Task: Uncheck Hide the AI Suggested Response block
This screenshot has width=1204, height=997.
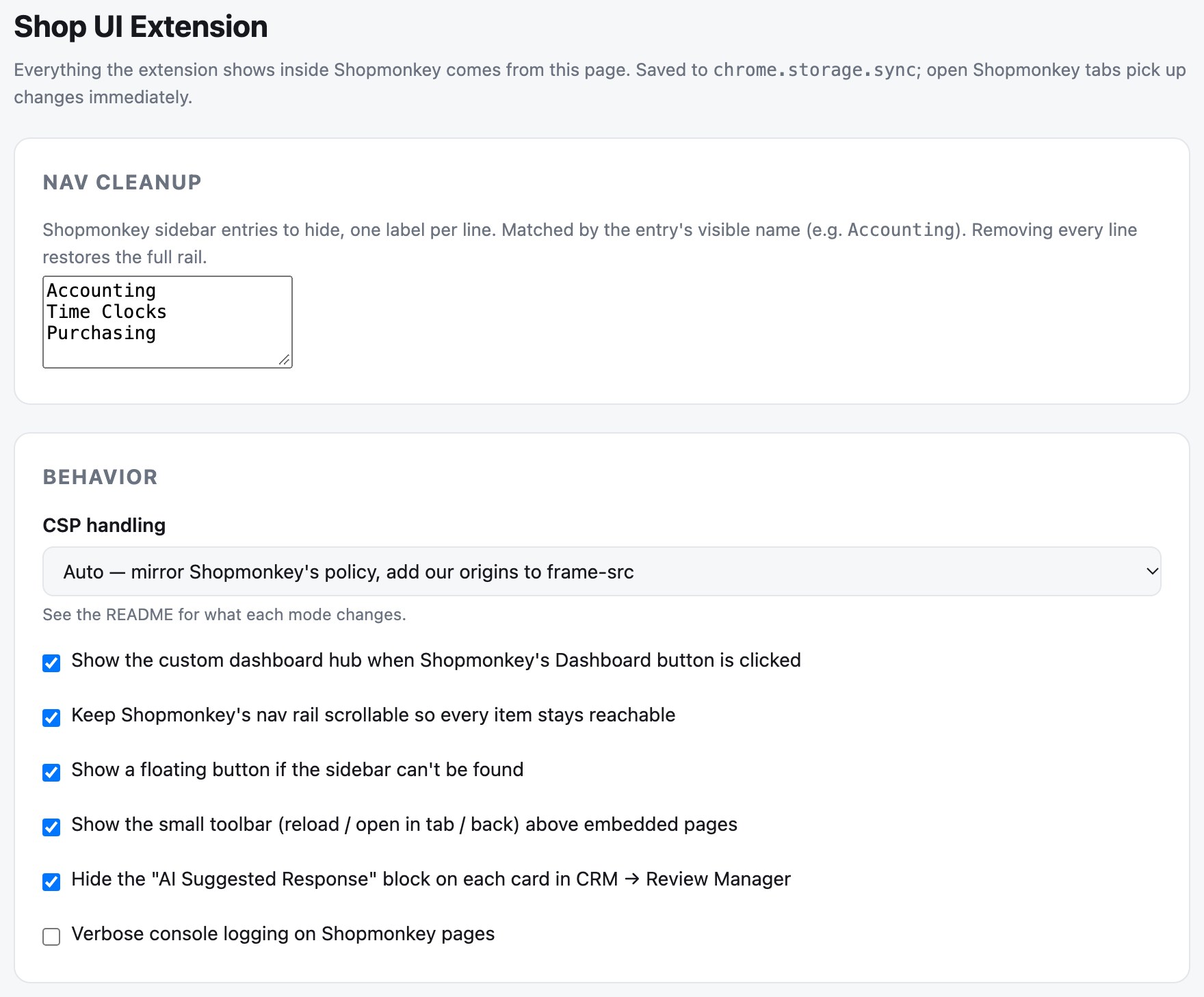Action: coord(51,881)
